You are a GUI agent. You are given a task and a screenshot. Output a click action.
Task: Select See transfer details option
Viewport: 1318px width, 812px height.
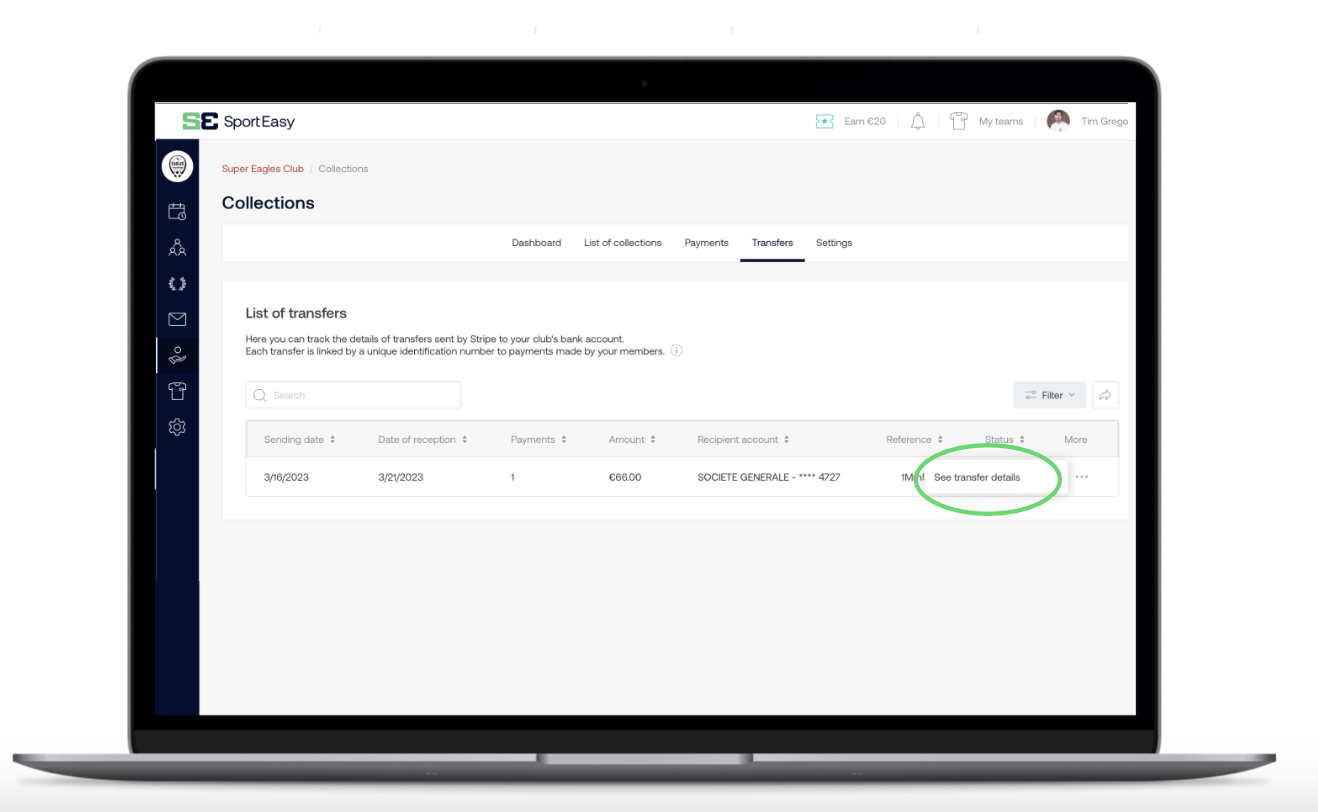977,477
